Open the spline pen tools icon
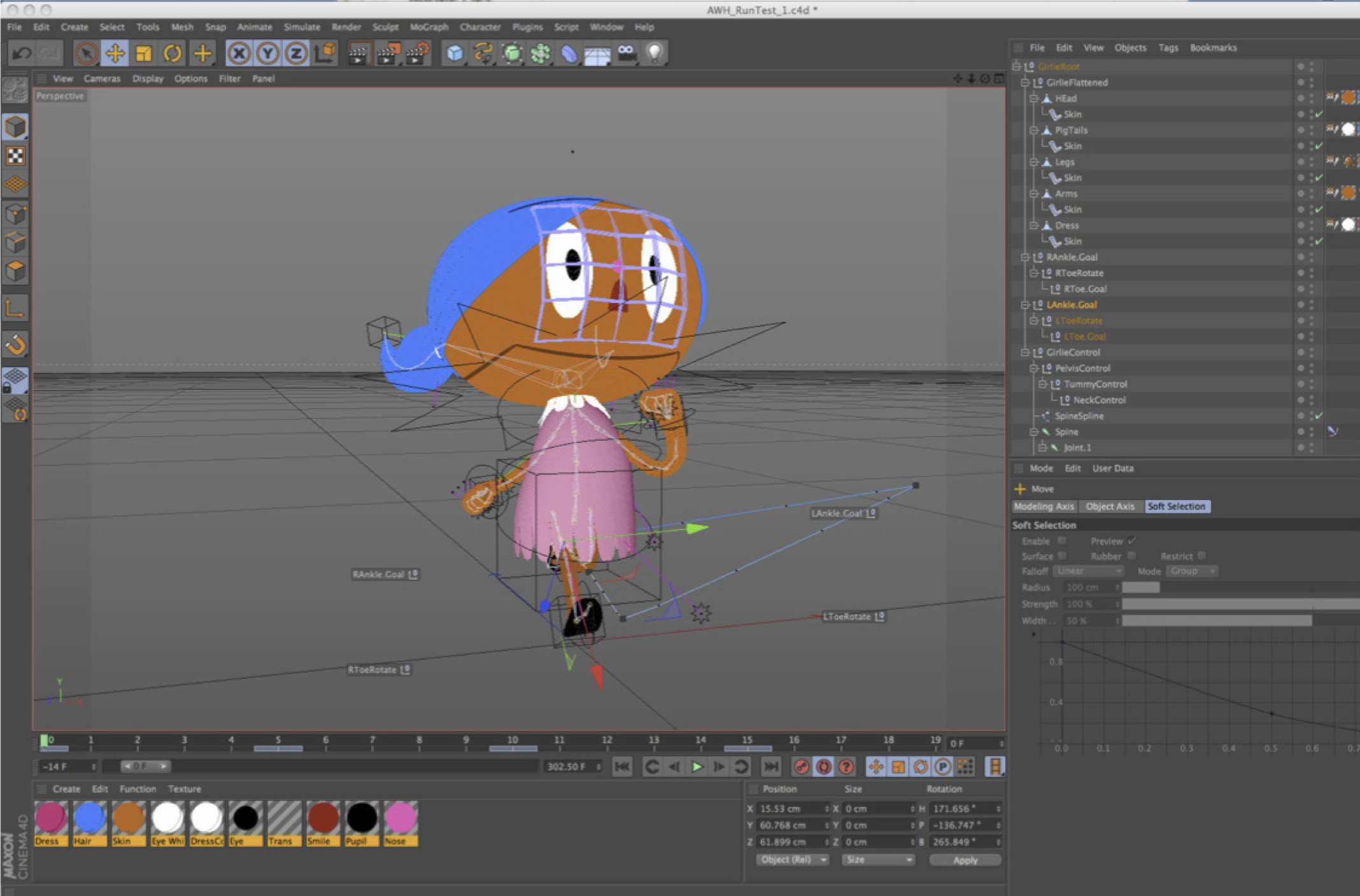The width and height of the screenshot is (1360, 896). 483,54
